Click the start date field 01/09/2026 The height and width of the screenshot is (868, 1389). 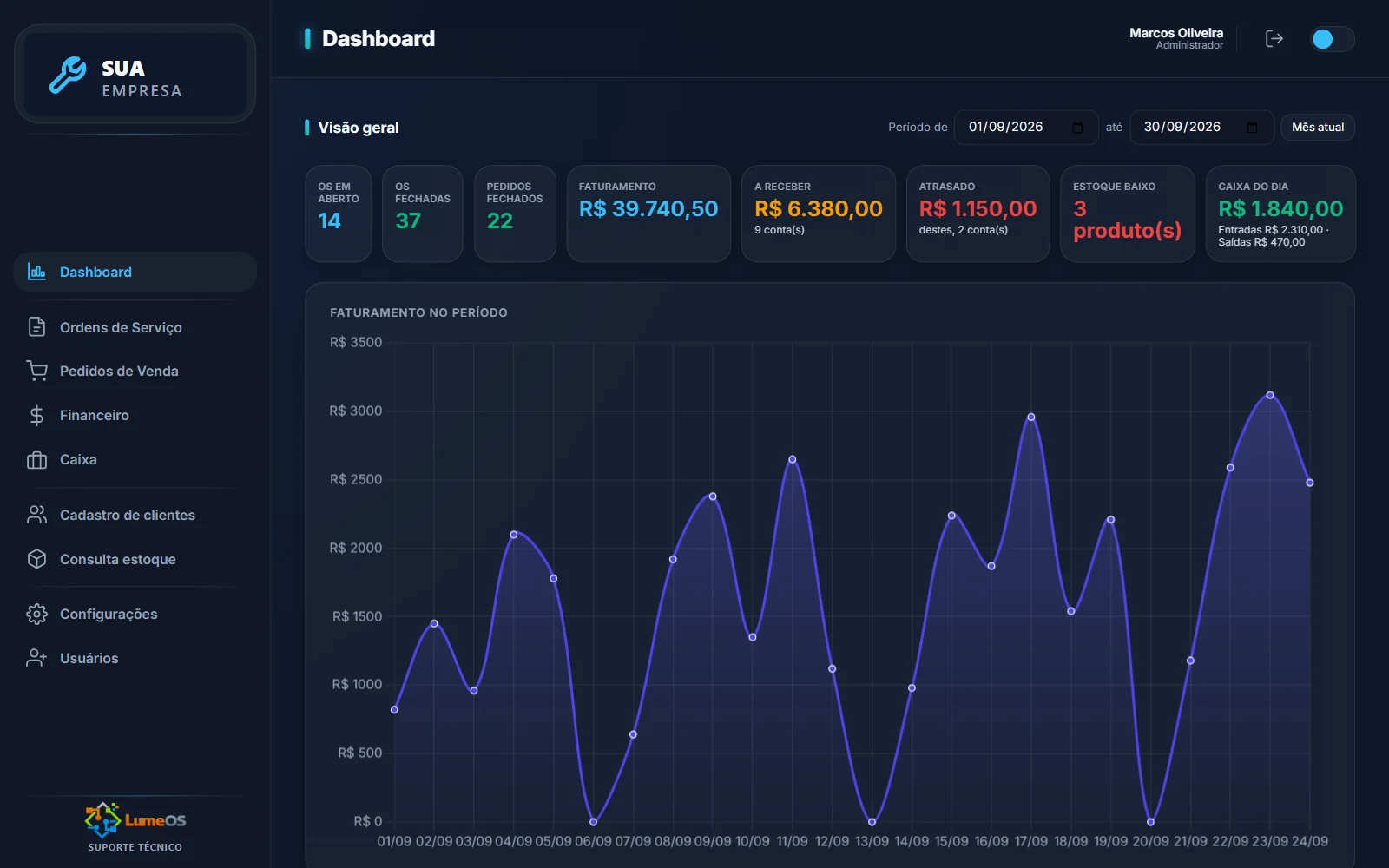tap(1026, 128)
